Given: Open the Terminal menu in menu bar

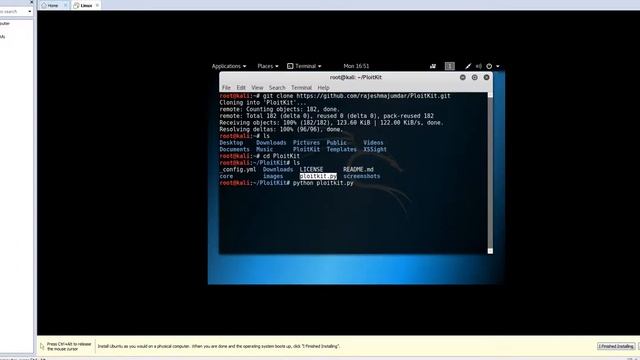Looking at the screenshot, I should 301,88.
